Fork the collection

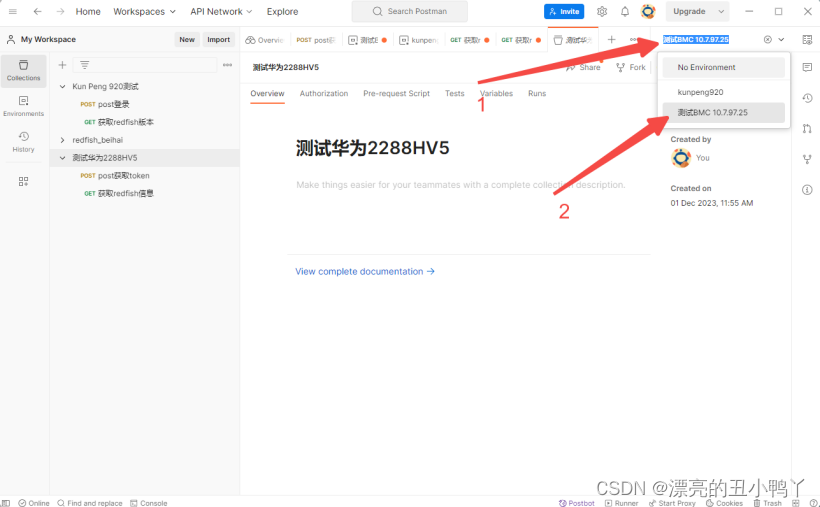(630, 67)
